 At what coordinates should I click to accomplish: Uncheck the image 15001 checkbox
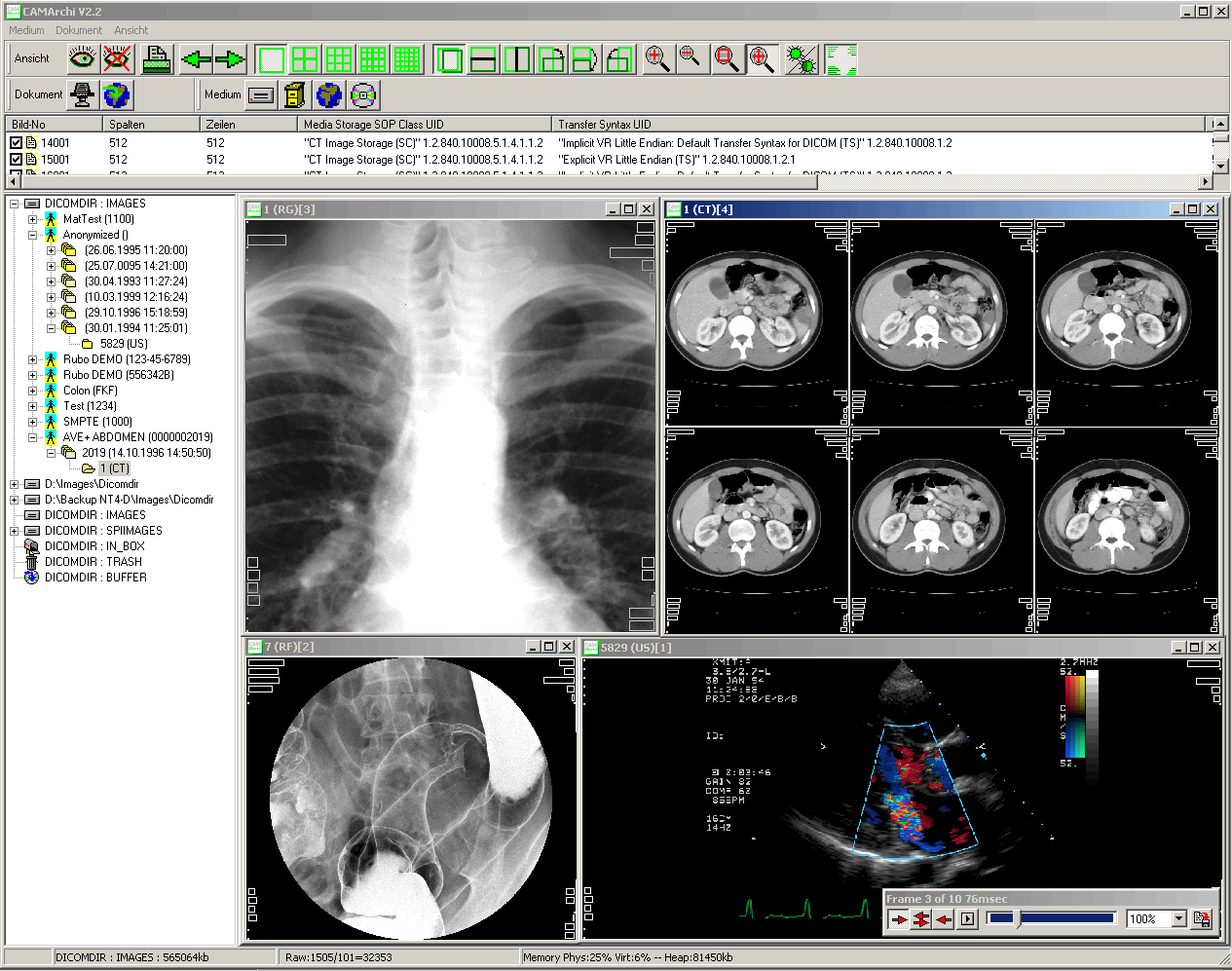pyautogui.click(x=16, y=160)
